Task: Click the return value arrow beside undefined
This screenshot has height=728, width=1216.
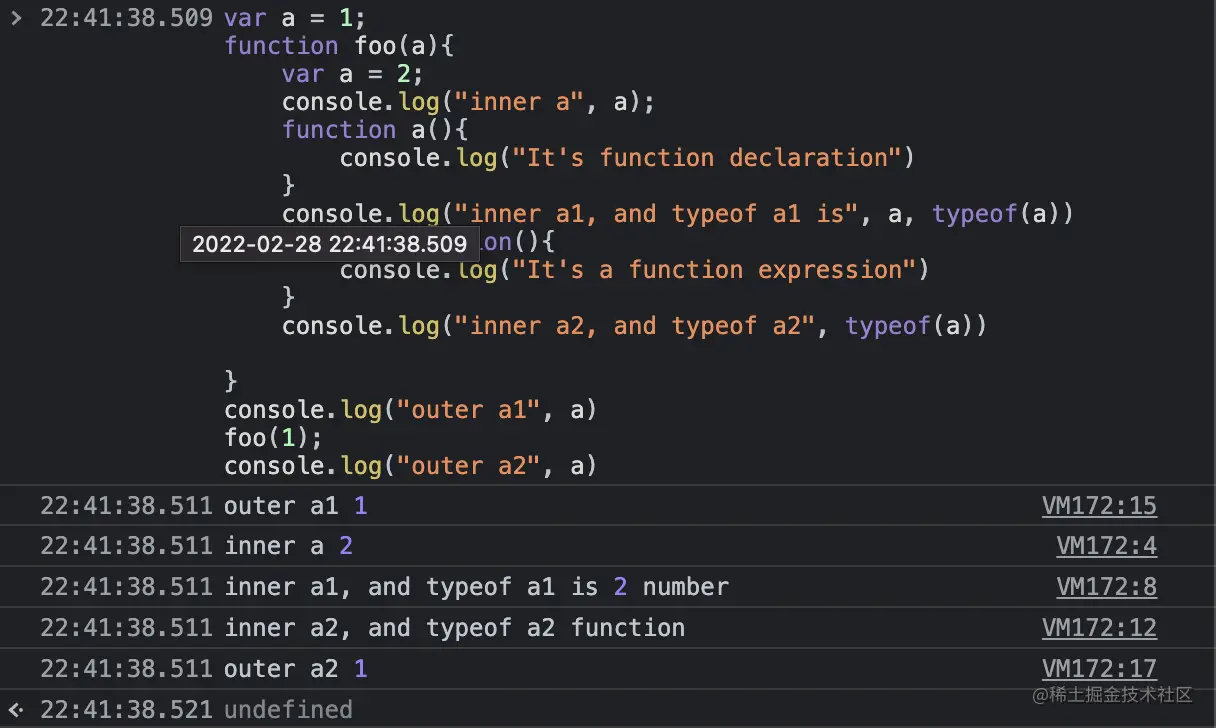Action: coord(15,710)
